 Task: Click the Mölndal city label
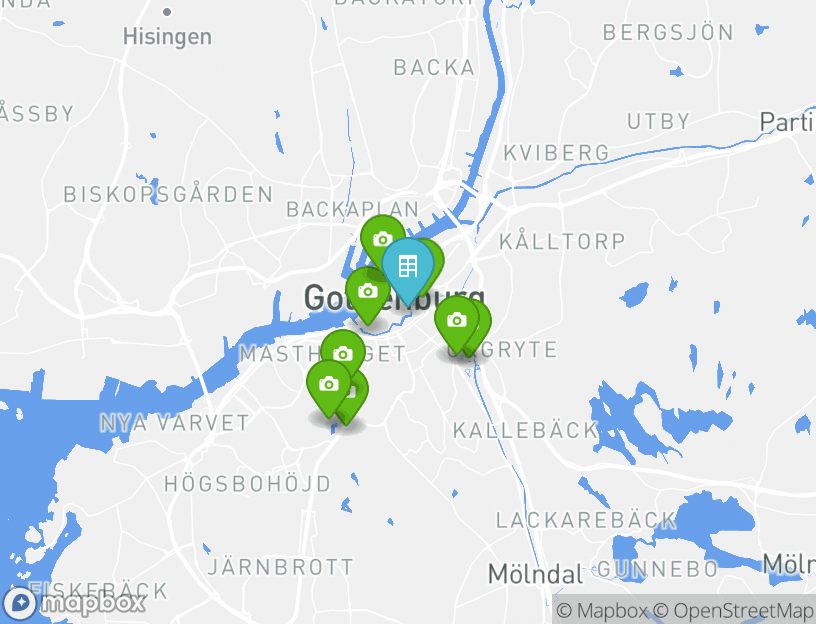(x=536, y=575)
